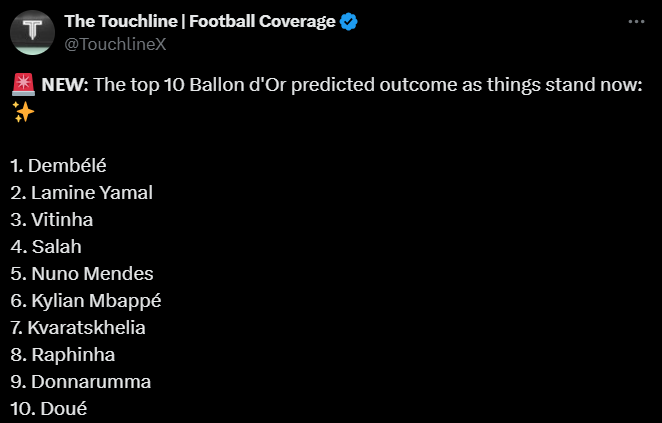Click list entry 1. Dembélé
The image size is (662, 423).
click(58, 165)
